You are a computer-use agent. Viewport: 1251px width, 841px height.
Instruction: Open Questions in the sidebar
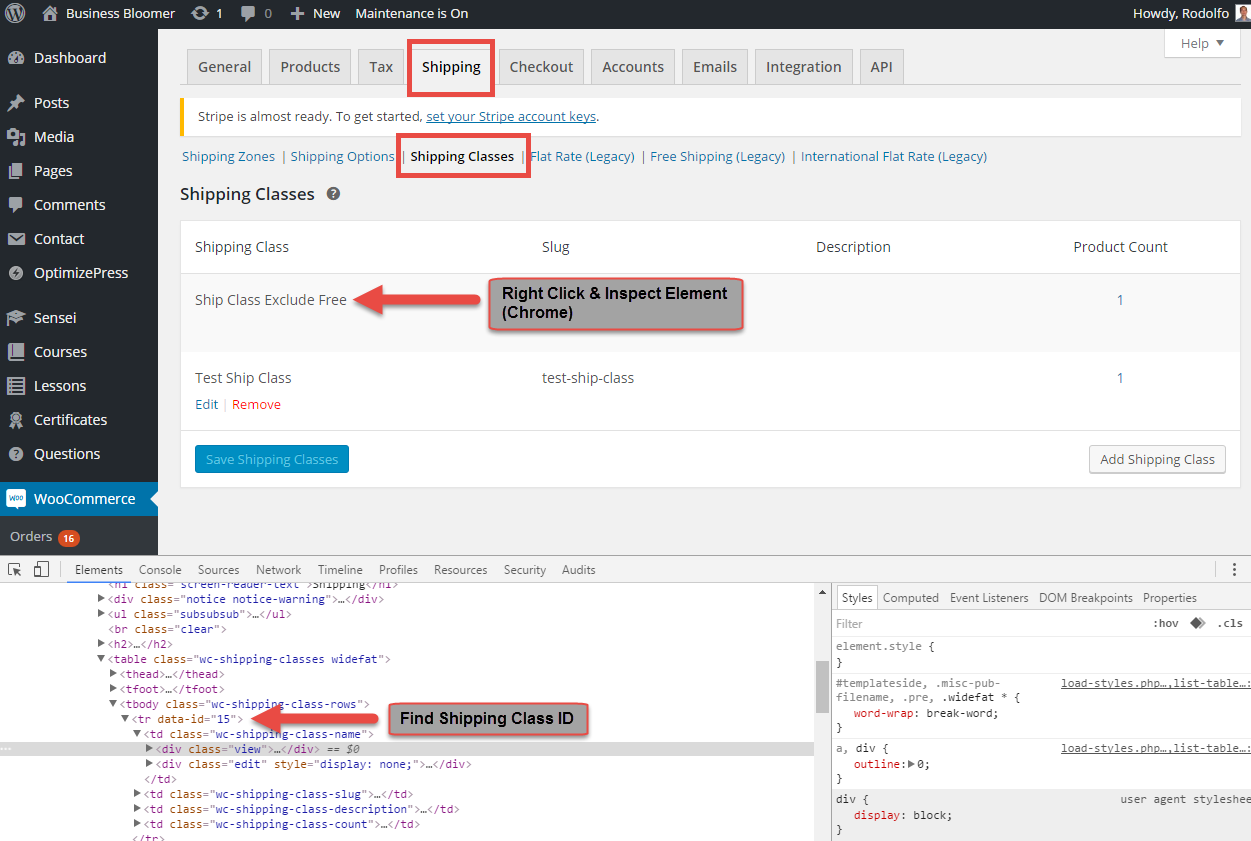(67, 454)
